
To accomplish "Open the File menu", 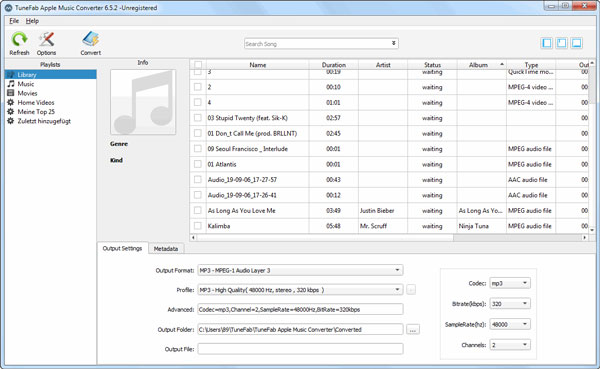I will click(14, 21).
